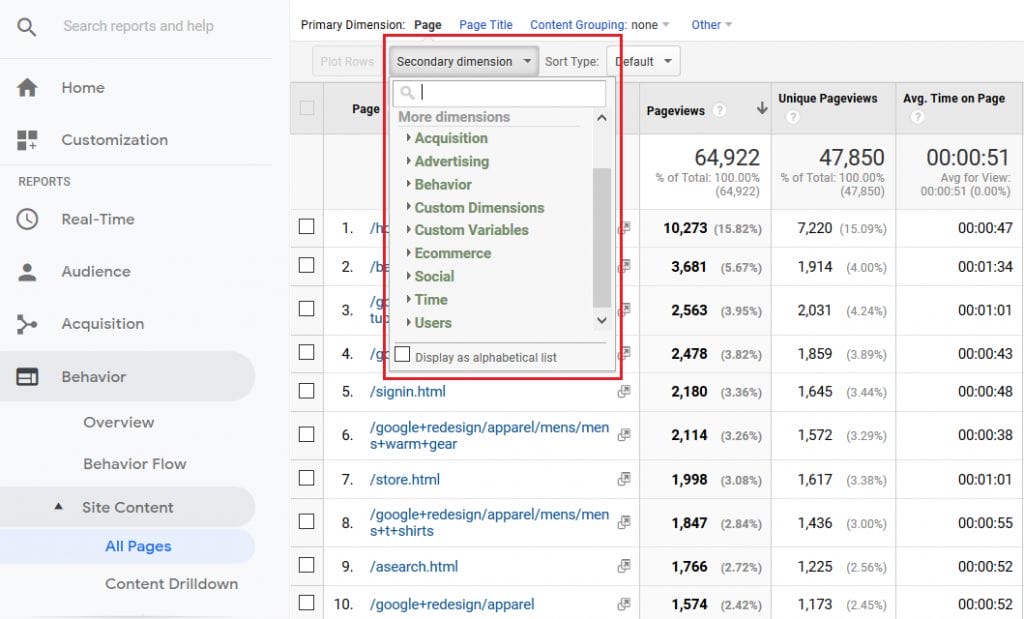Click scrollbar thumb in dimension list

(601, 238)
